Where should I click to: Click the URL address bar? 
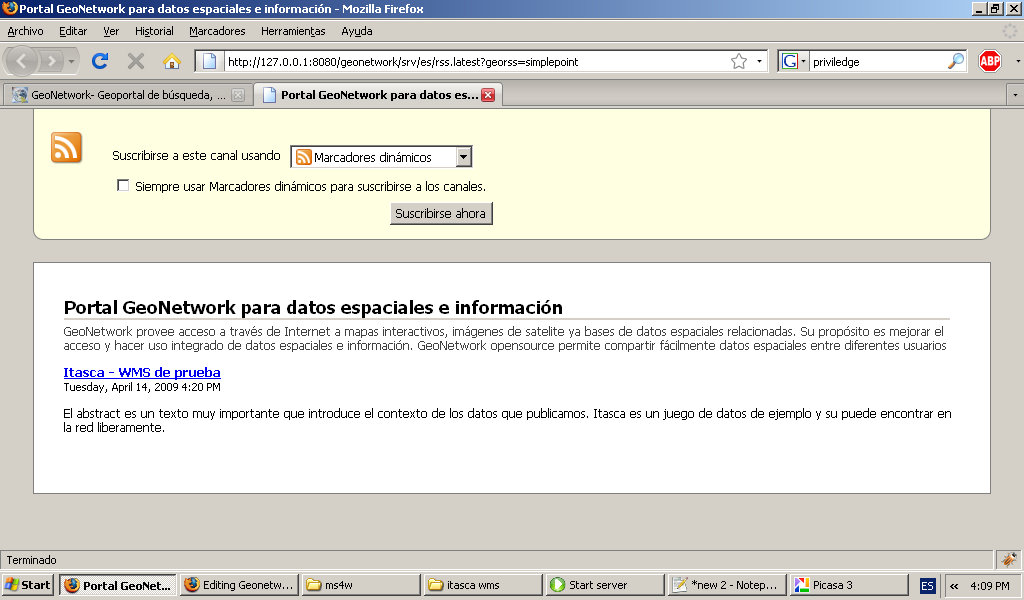point(470,62)
